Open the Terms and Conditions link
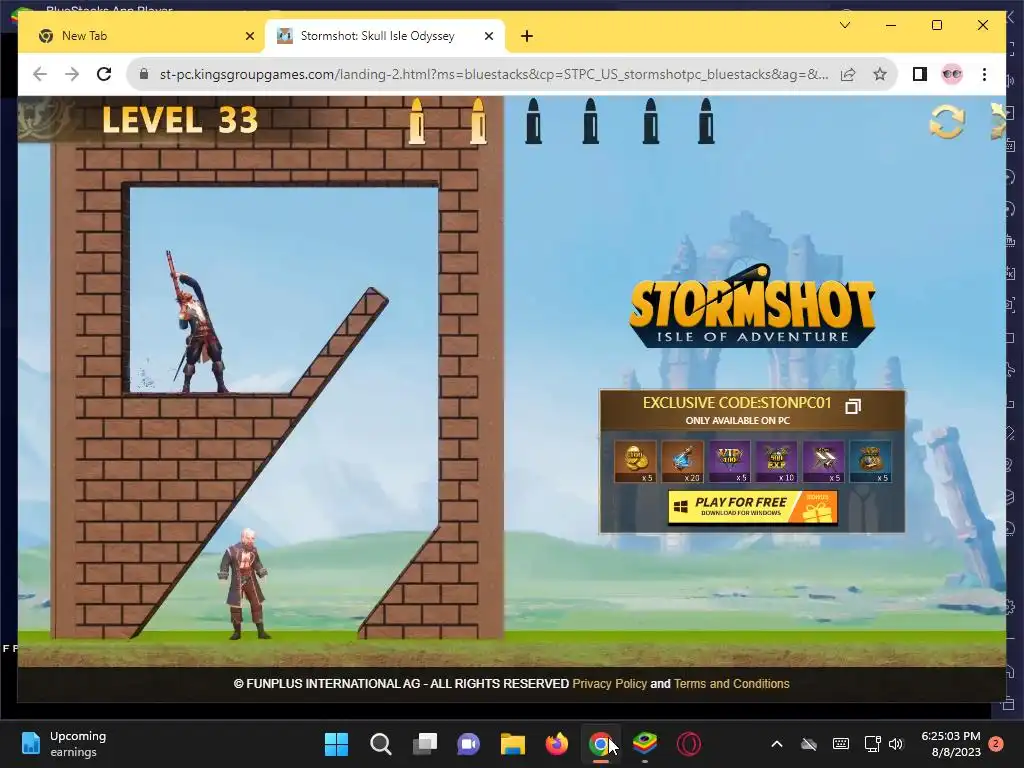Screen dimensions: 1024x768 coord(731,684)
